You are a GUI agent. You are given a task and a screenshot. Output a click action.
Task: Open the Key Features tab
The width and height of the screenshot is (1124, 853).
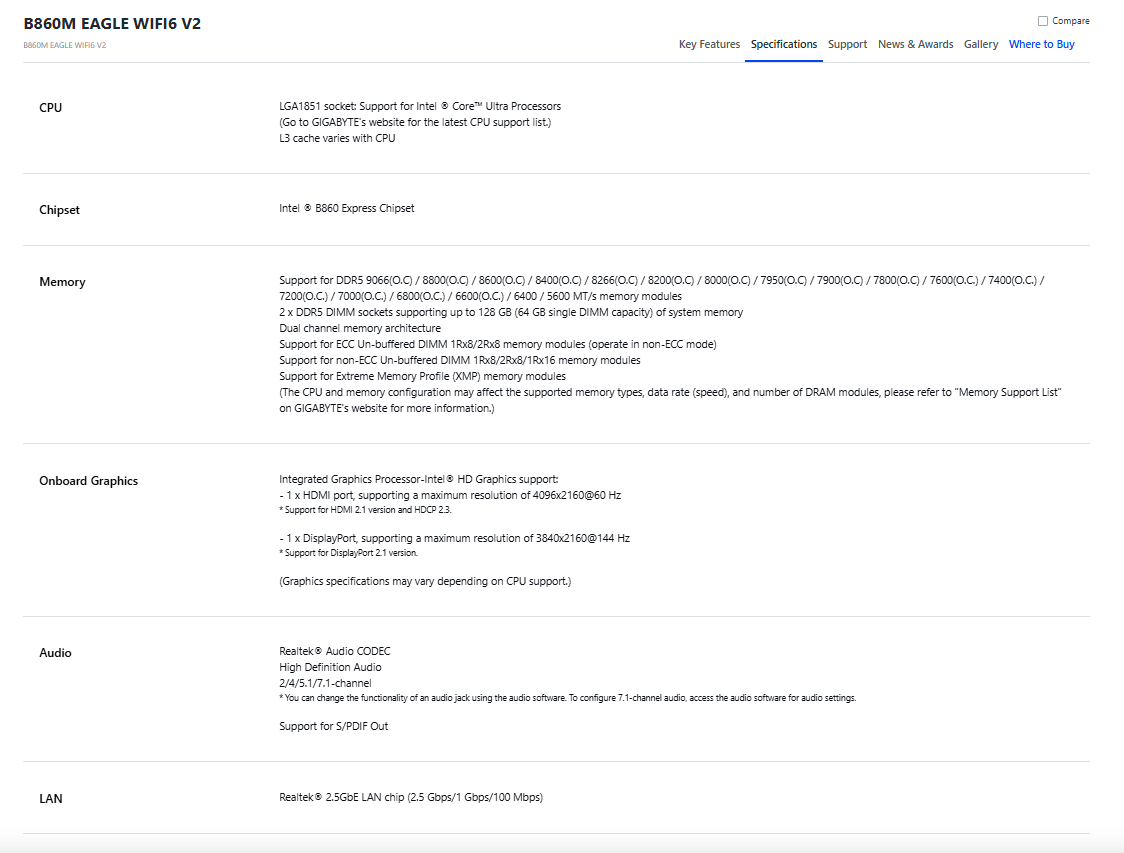pos(709,44)
